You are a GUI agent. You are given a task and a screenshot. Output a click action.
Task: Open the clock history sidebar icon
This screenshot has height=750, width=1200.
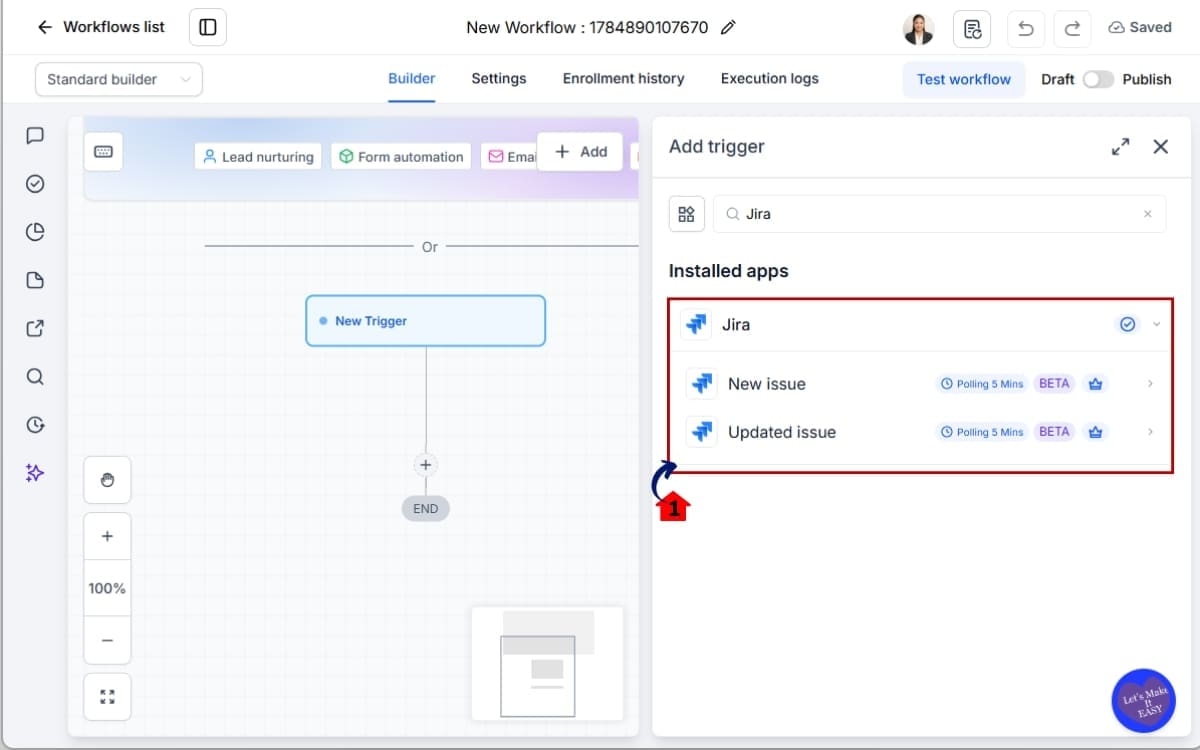point(35,425)
